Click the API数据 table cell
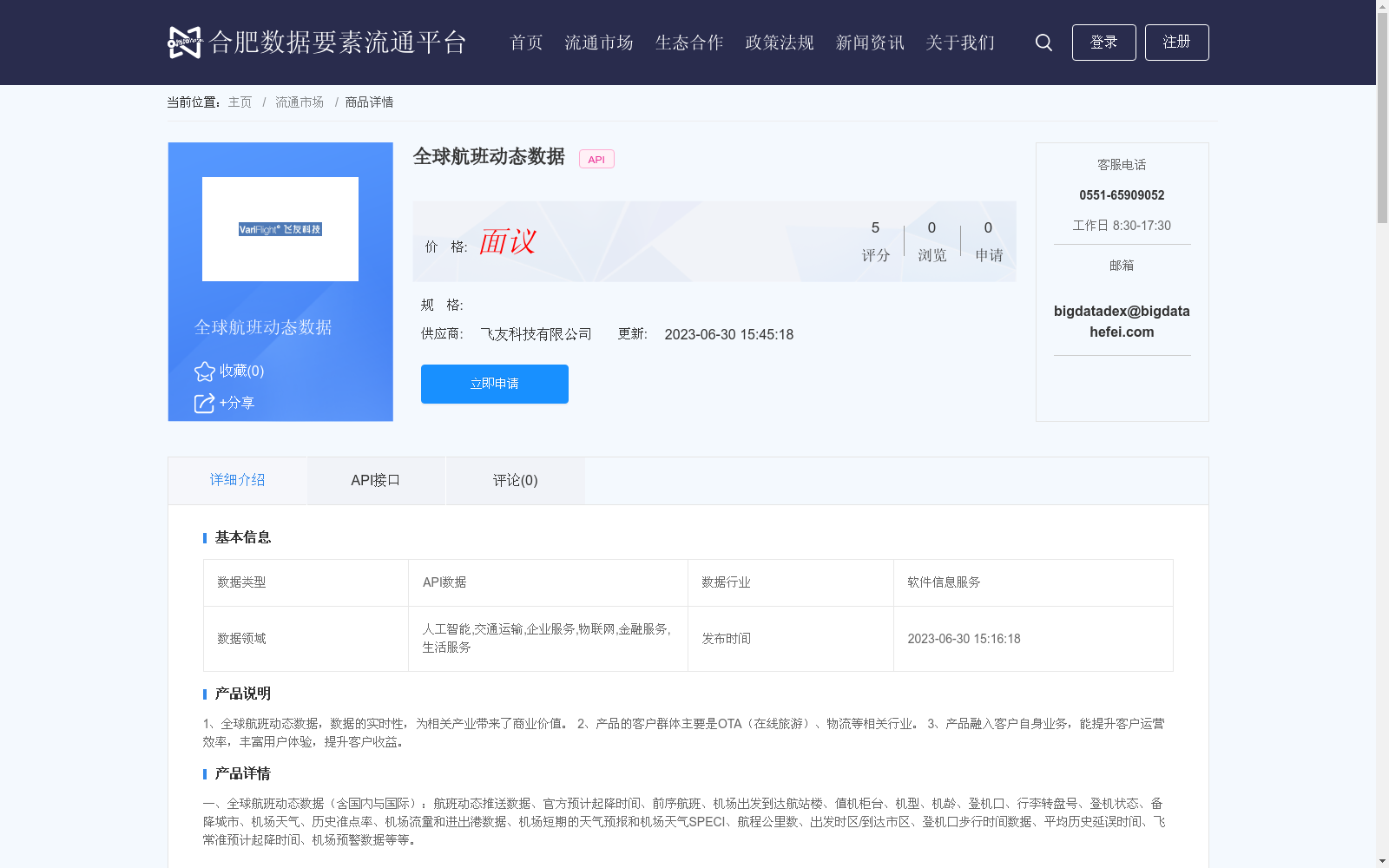Image resolution: width=1389 pixels, height=868 pixels. pos(548,582)
